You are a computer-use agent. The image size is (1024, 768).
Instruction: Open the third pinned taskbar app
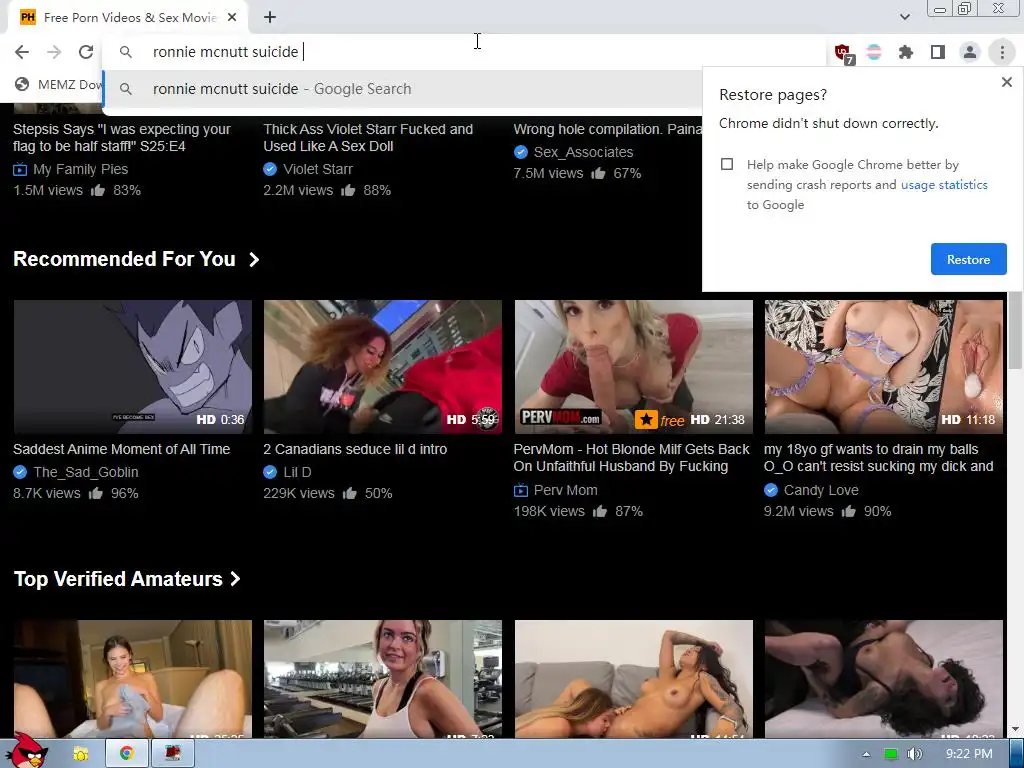172,754
